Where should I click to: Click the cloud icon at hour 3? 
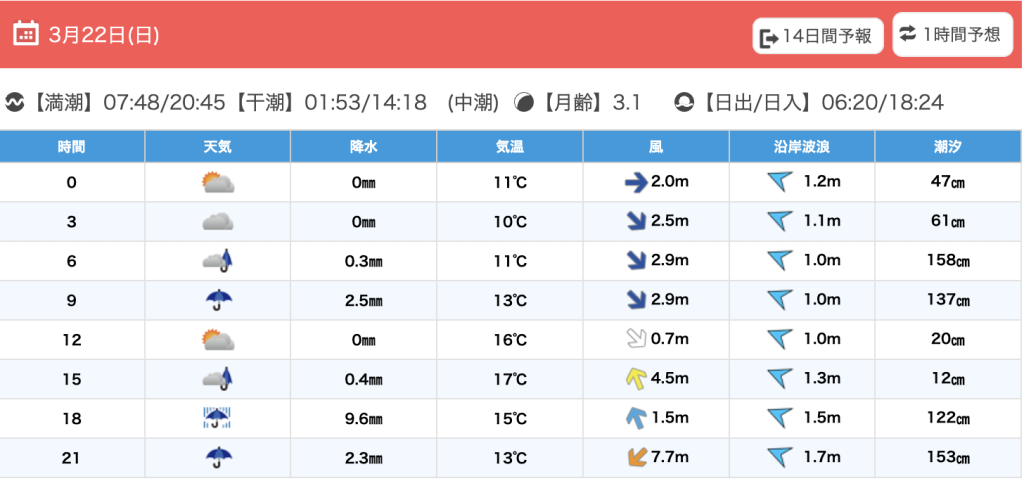click(217, 222)
